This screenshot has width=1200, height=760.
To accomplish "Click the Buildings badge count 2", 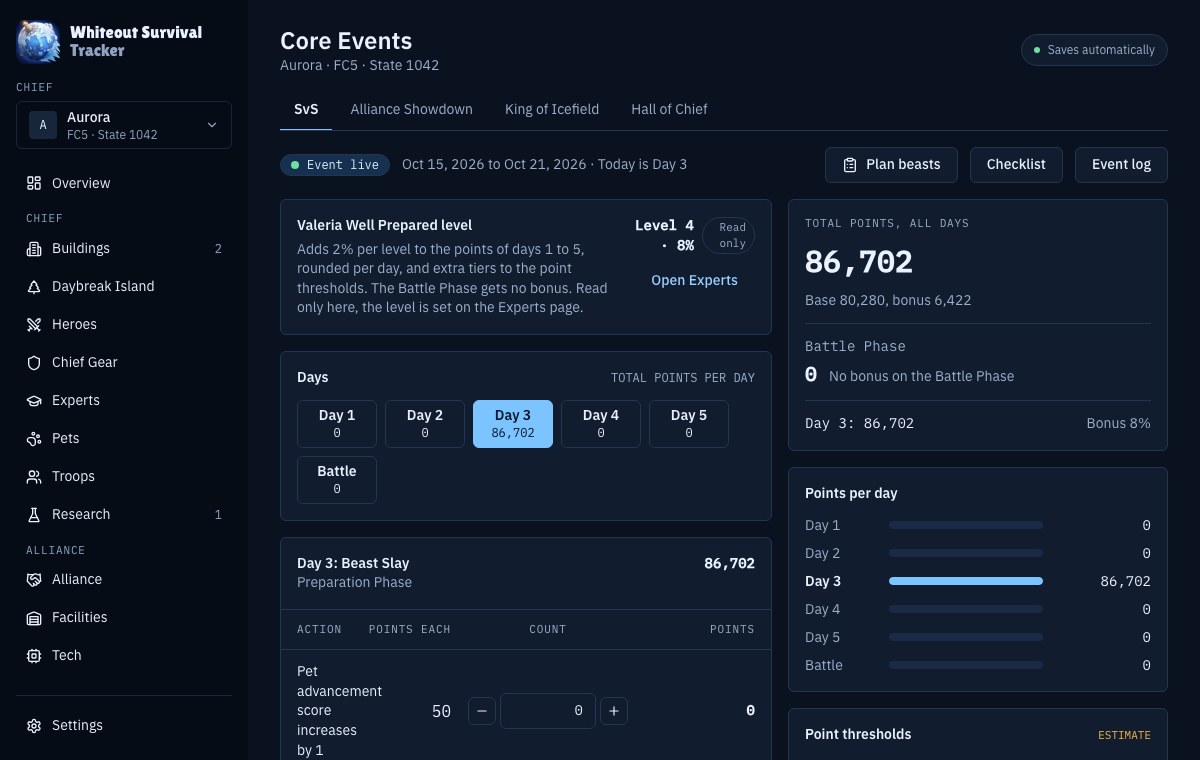I will point(218,249).
